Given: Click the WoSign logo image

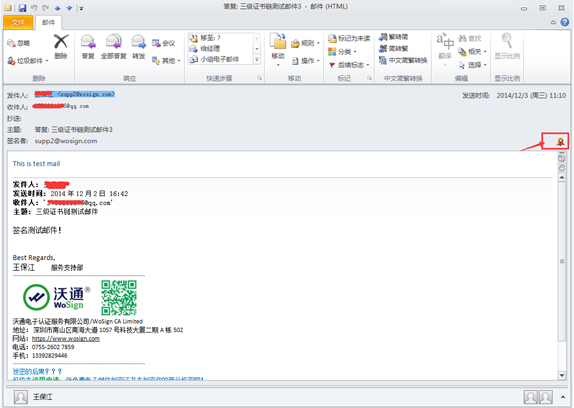Looking at the screenshot, I should (56, 297).
